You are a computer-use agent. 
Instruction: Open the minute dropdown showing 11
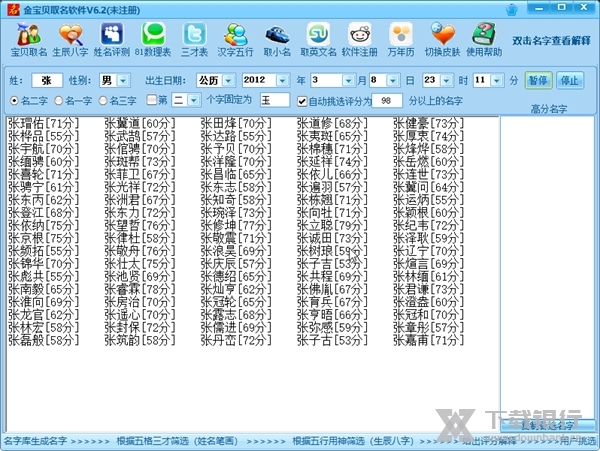pos(497,80)
